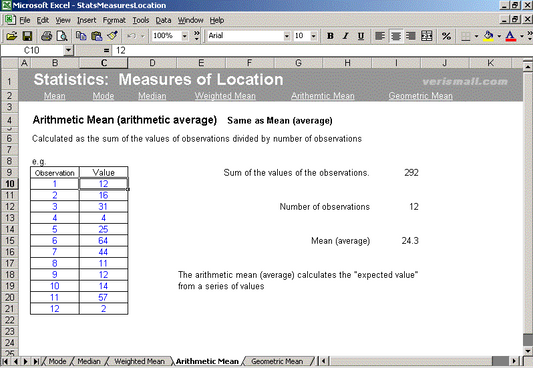Viewport: 533px width, 368px height.
Task: Copy the selection with the Copy icon
Action: (81, 36)
